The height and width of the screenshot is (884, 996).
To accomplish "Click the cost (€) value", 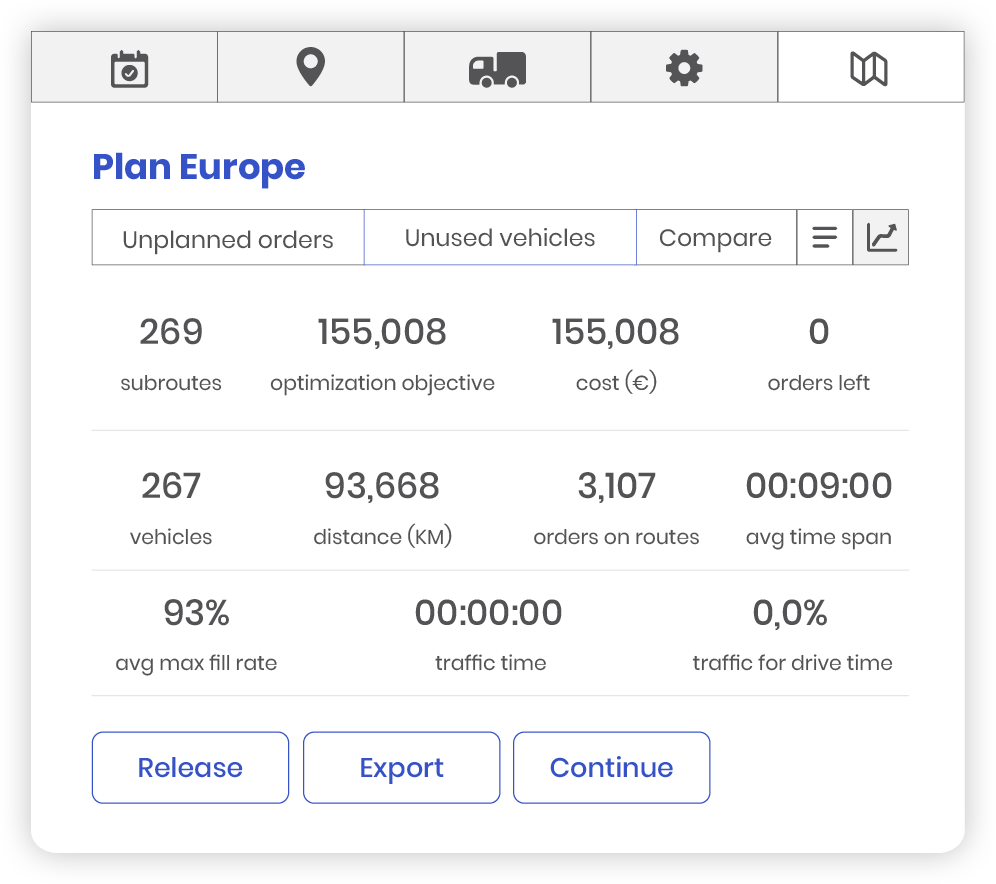I will pyautogui.click(x=615, y=333).
